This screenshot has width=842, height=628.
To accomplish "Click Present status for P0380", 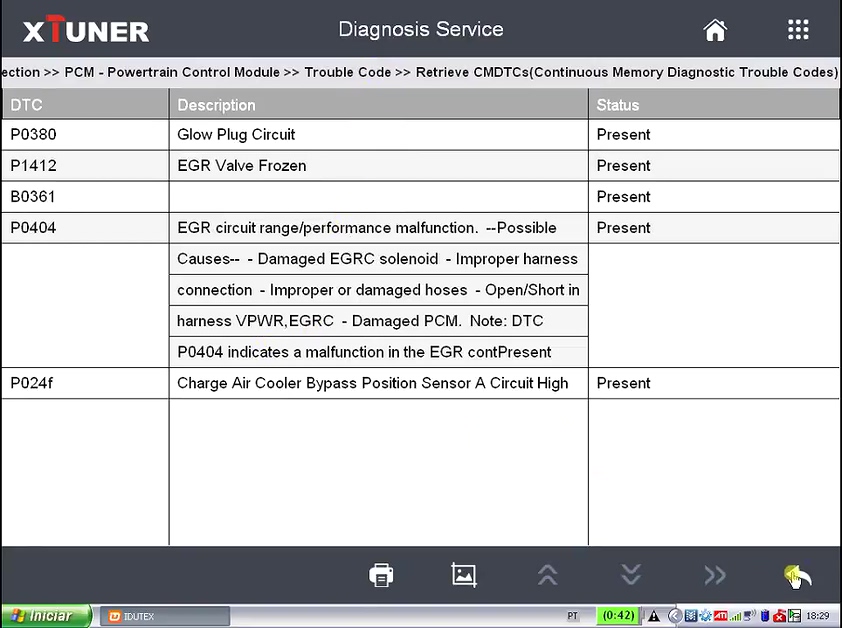I will coord(623,134).
